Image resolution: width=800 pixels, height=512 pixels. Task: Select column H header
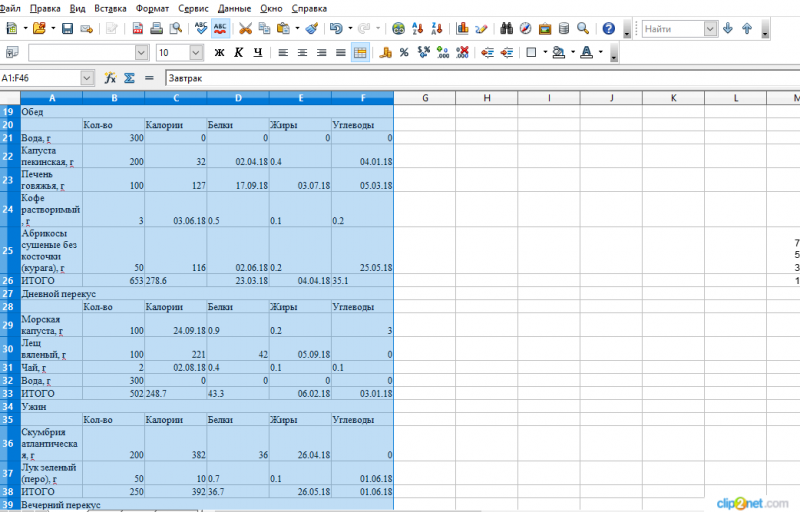[x=486, y=97]
